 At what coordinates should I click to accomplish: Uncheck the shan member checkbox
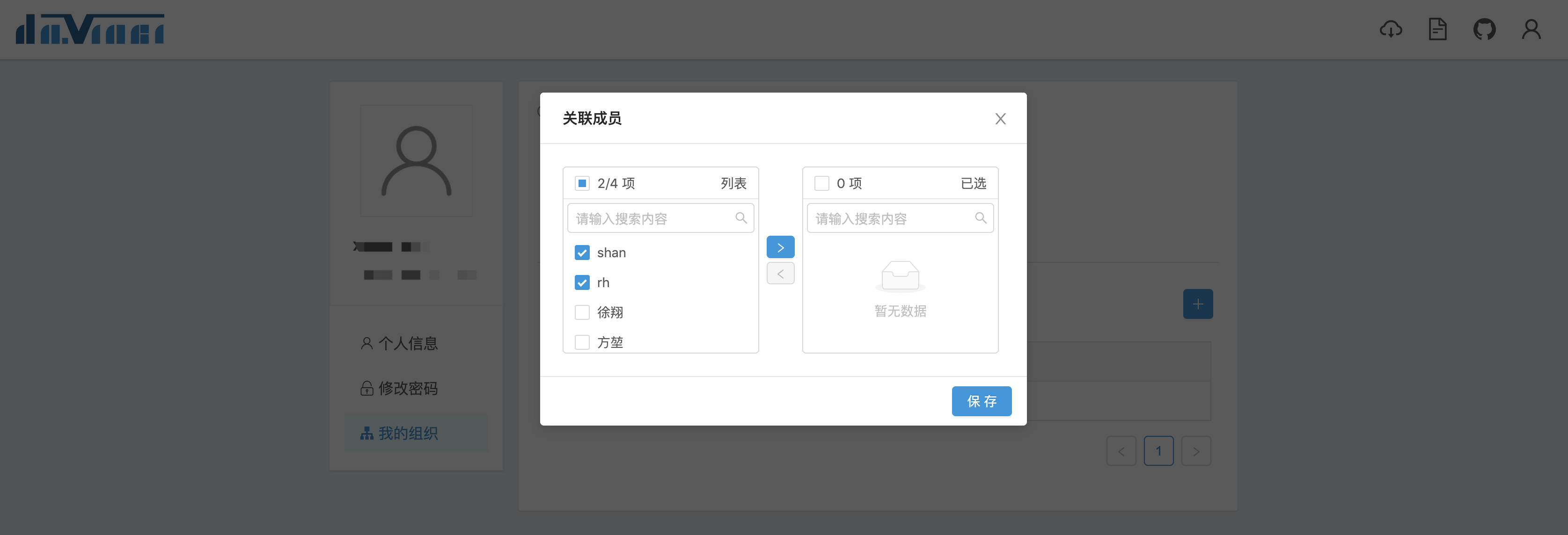click(x=582, y=253)
